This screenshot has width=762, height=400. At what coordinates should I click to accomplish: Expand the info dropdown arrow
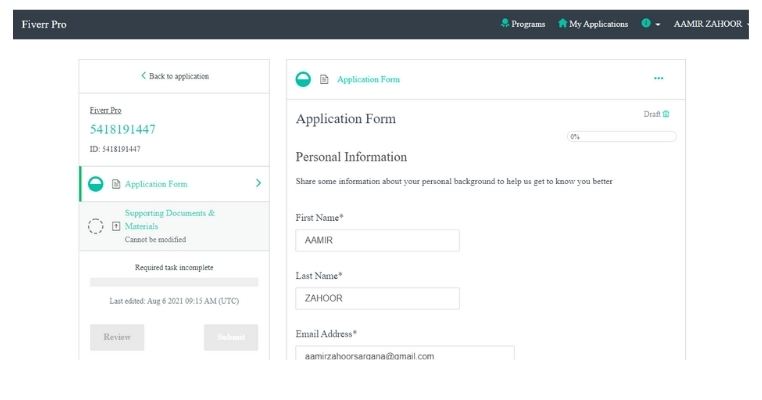(x=658, y=24)
